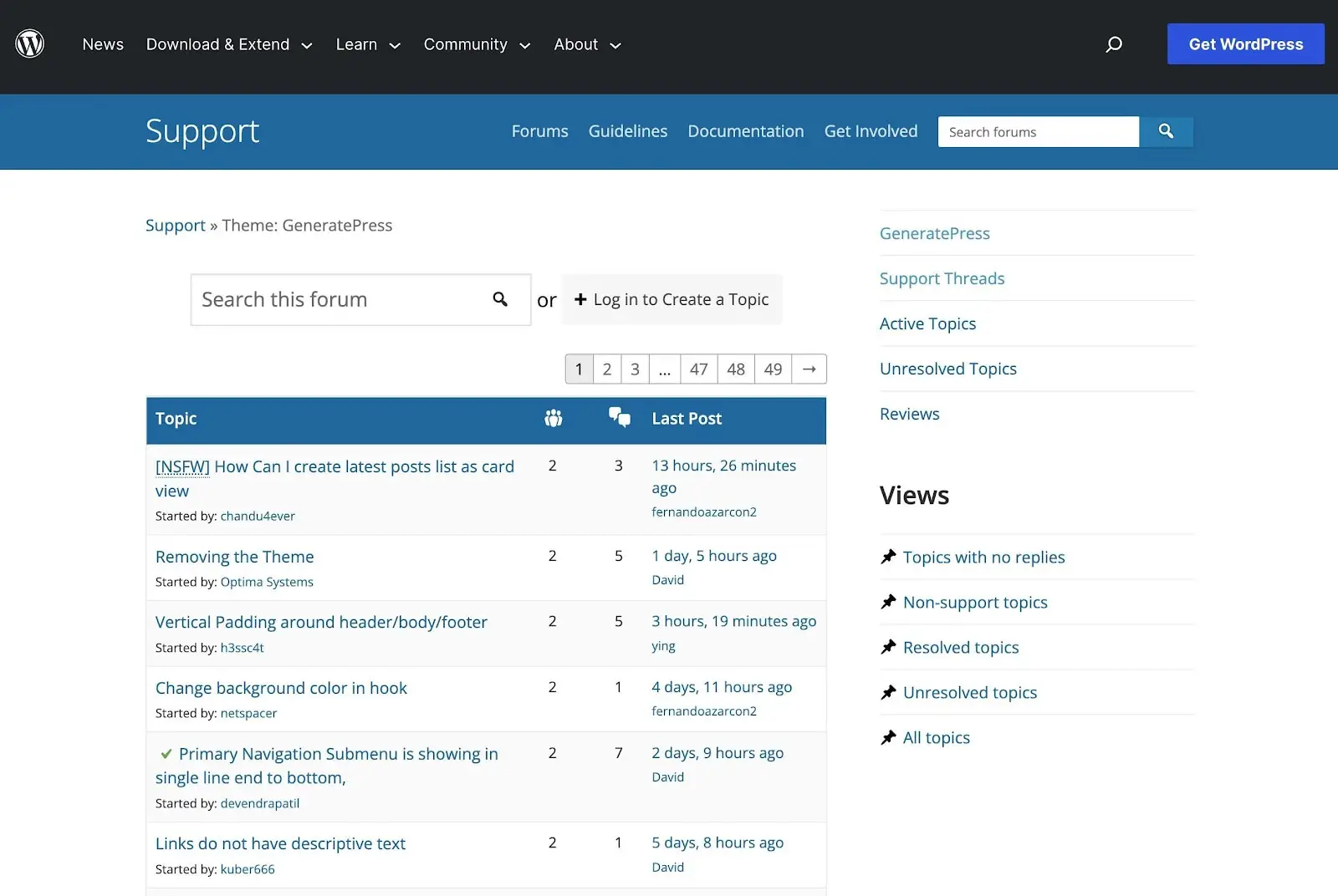Click the pin icon next to Topics with no replies
Viewport: 1338px width, 896px height.
coord(888,557)
